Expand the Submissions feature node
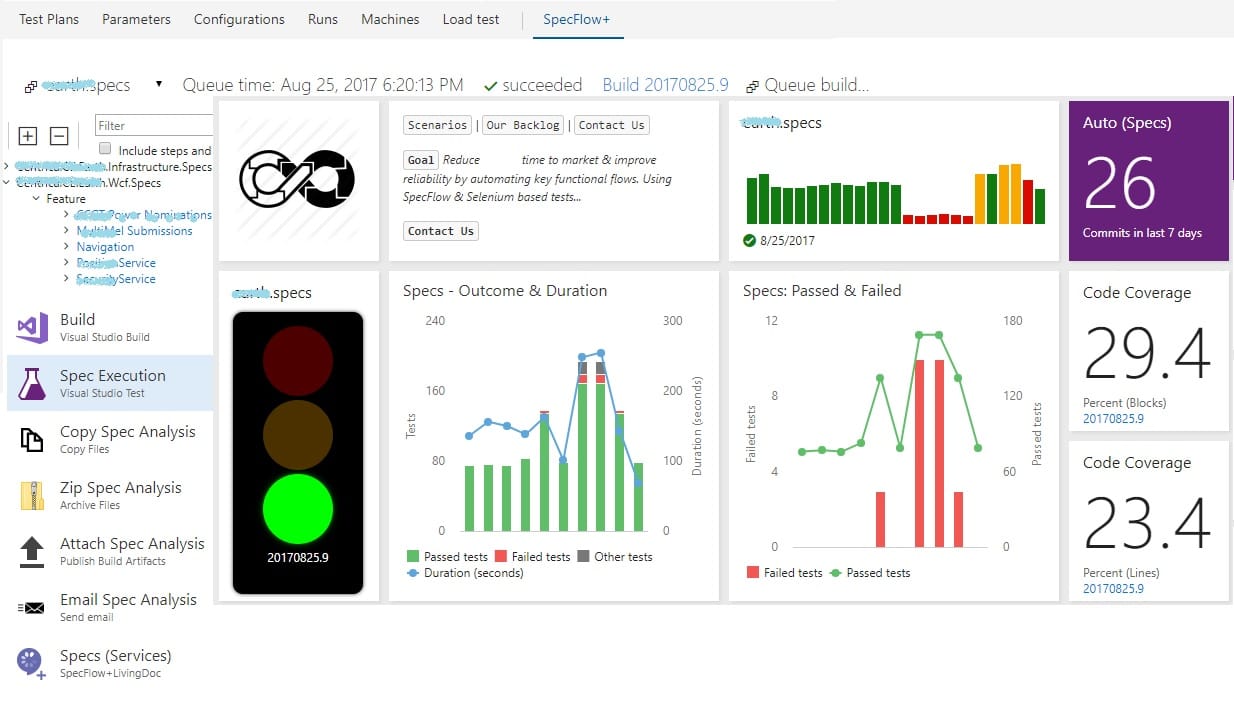 [67, 231]
